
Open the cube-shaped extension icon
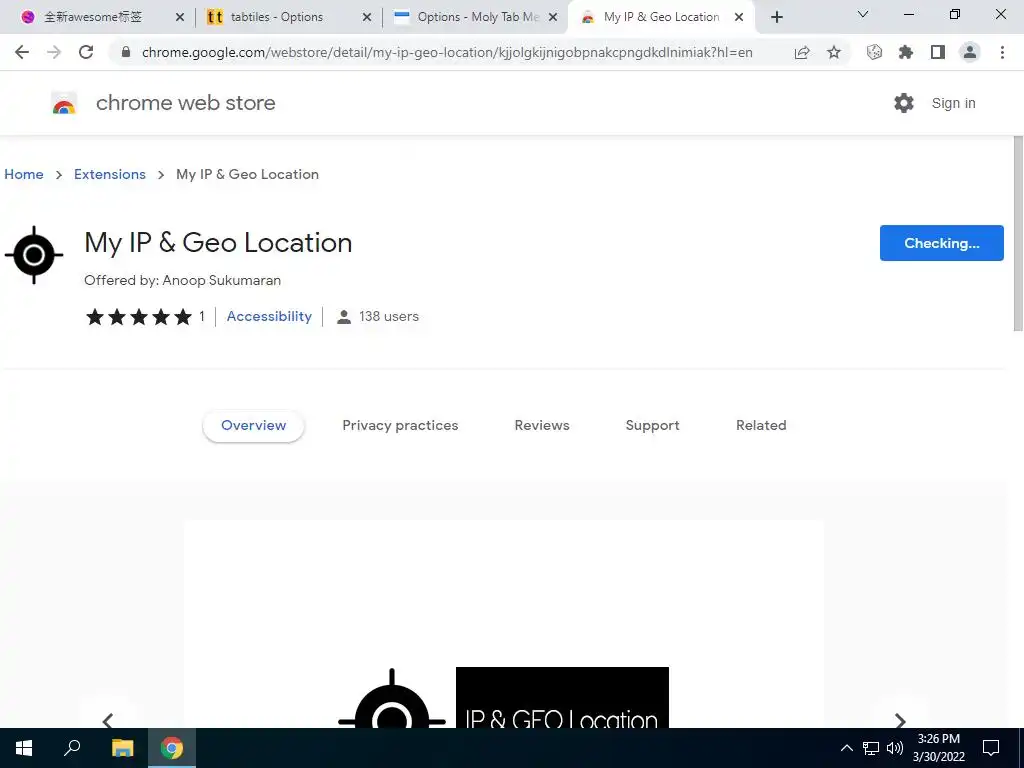pos(874,52)
